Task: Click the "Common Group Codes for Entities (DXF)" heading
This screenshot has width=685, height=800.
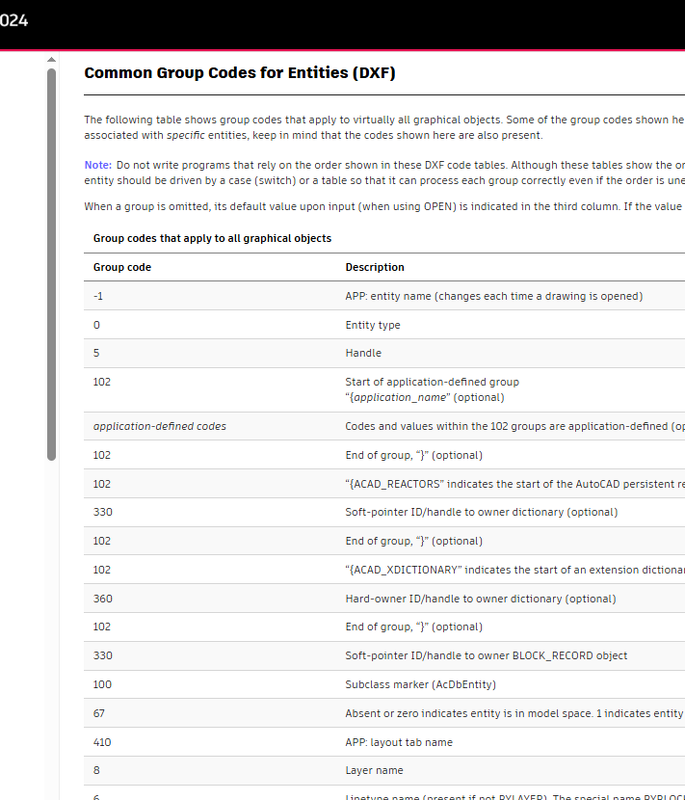Action: tap(240, 73)
